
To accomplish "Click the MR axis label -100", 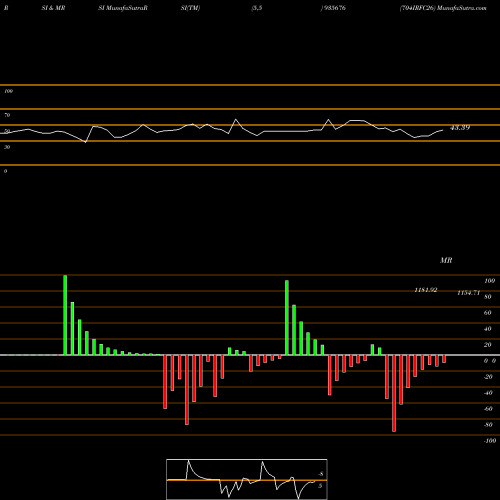I will [x=490, y=441].
